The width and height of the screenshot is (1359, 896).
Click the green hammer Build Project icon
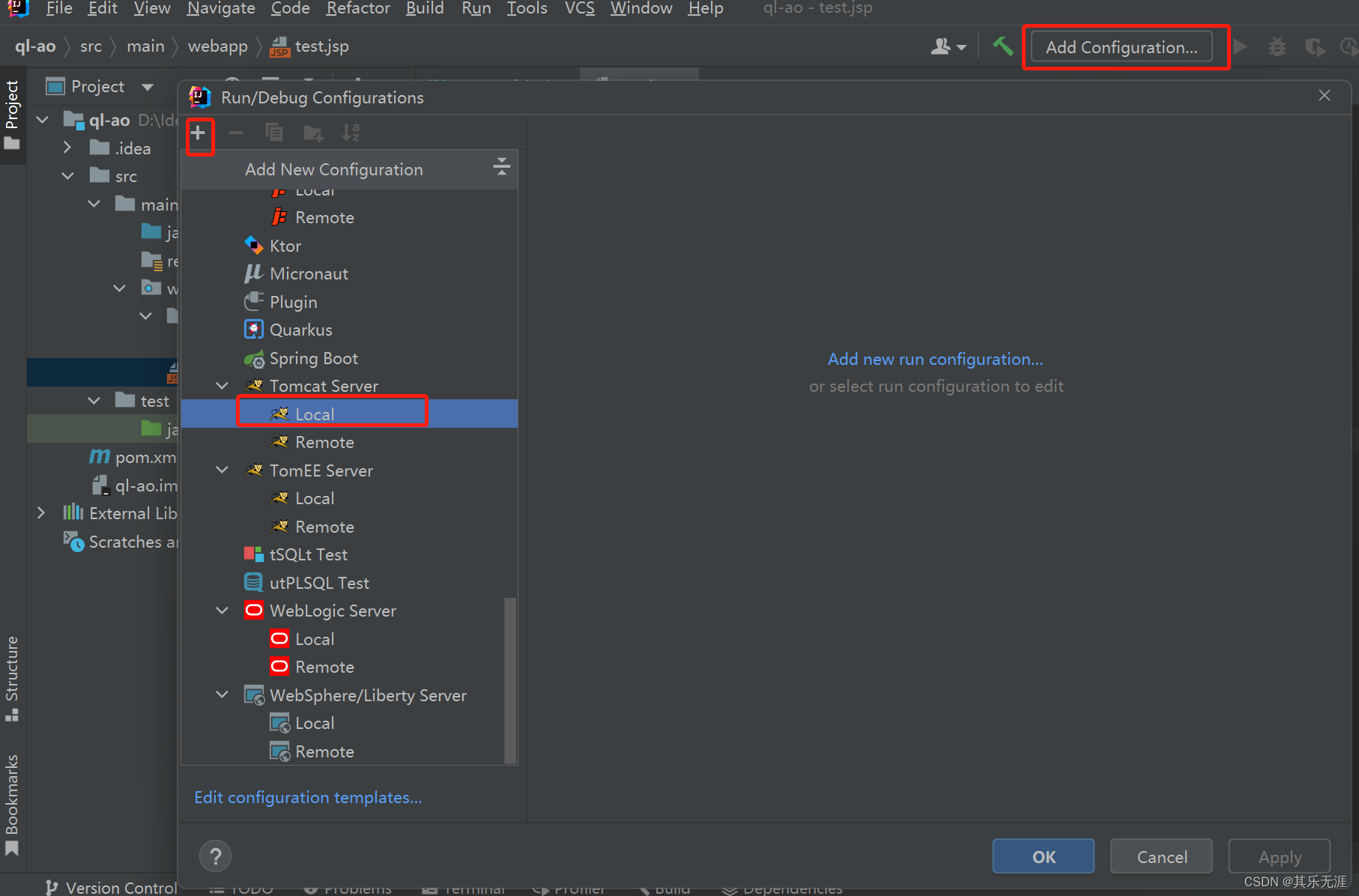point(1002,46)
